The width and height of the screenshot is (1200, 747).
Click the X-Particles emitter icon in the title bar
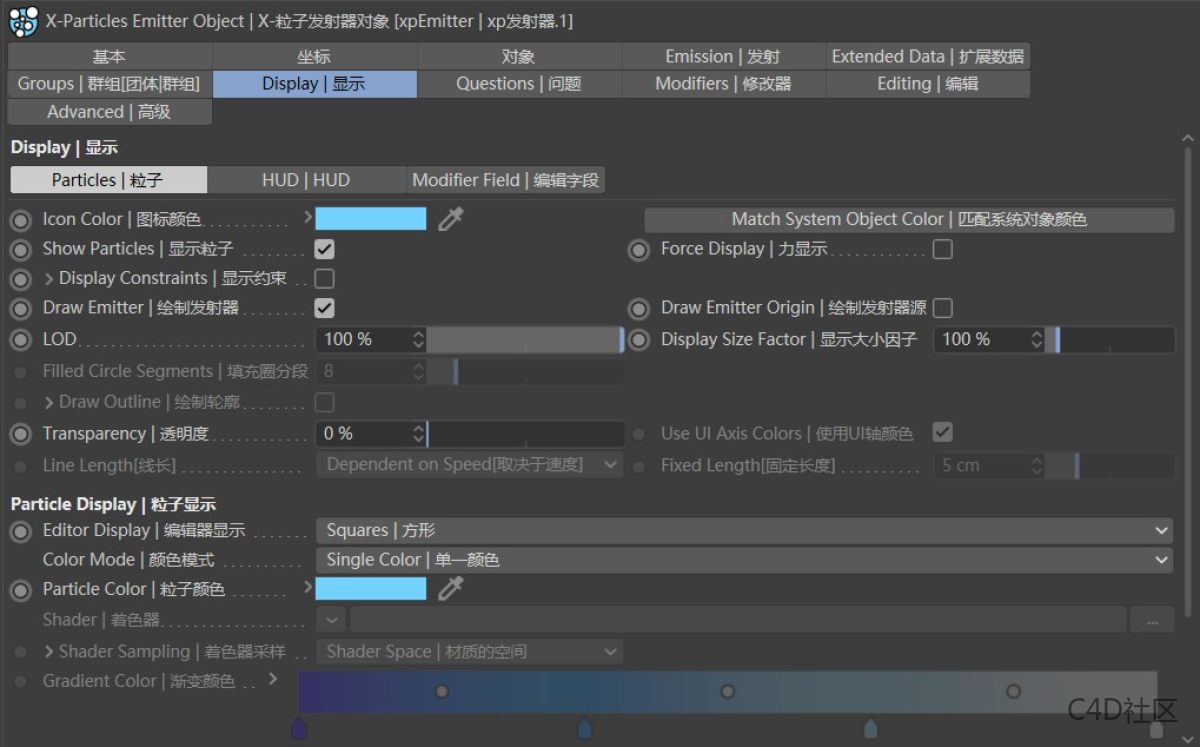[22, 21]
